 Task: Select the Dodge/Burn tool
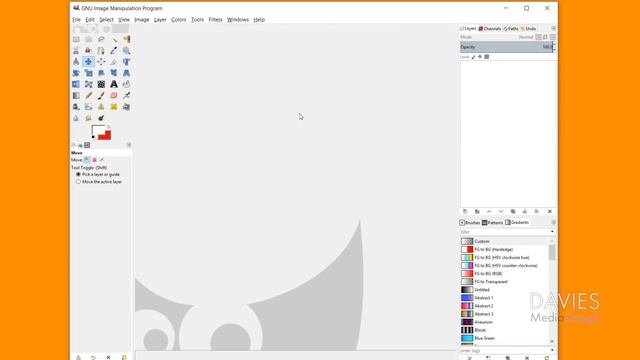(x=101, y=118)
